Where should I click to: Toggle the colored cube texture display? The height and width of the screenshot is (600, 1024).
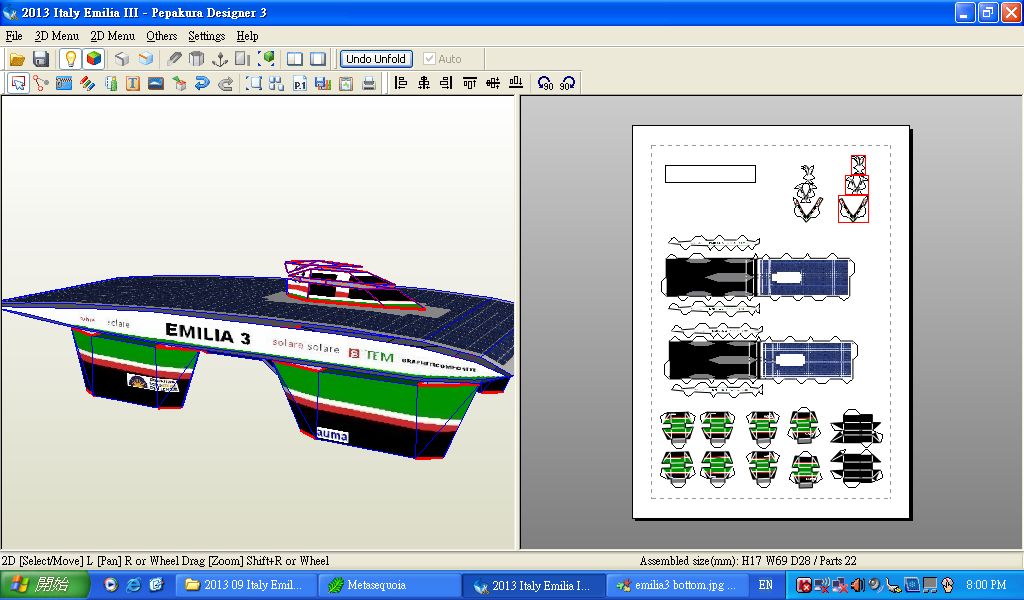[93, 59]
